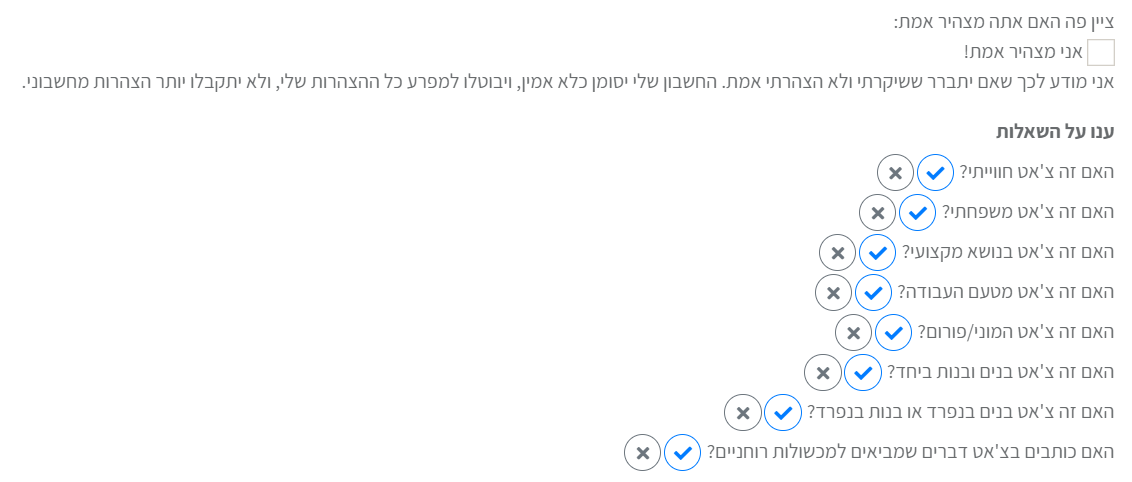This screenshot has height=482, width=1132.
Task: Confirm yes for 'מכשולות רוחניים' question
Action: point(682,452)
